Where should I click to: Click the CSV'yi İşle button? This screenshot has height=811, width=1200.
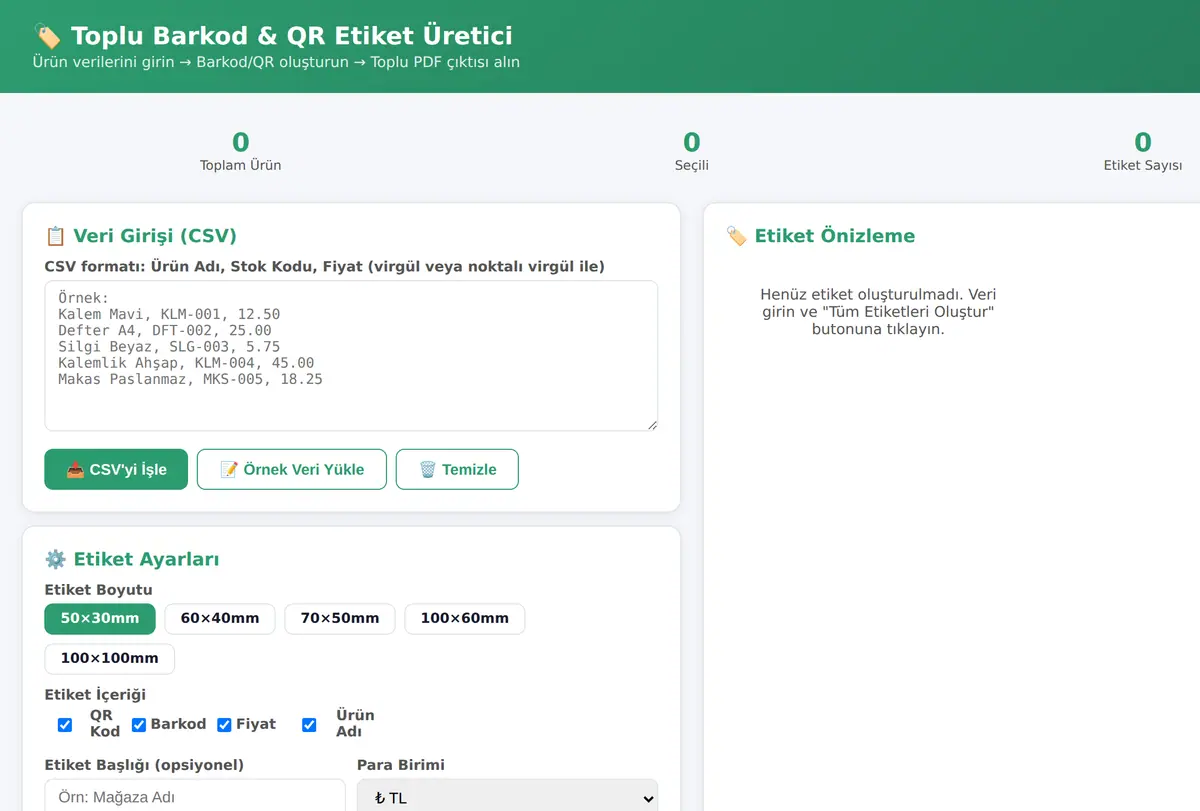116,469
